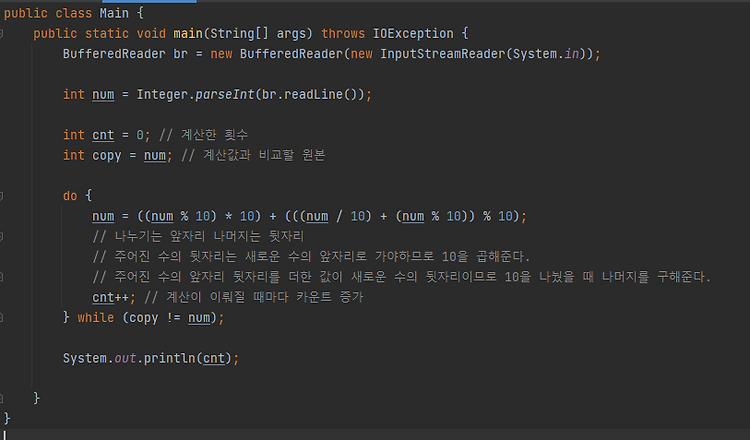Image resolution: width=750 pixels, height=440 pixels.
Task: Click the italic "out" field
Action: tap(125, 358)
